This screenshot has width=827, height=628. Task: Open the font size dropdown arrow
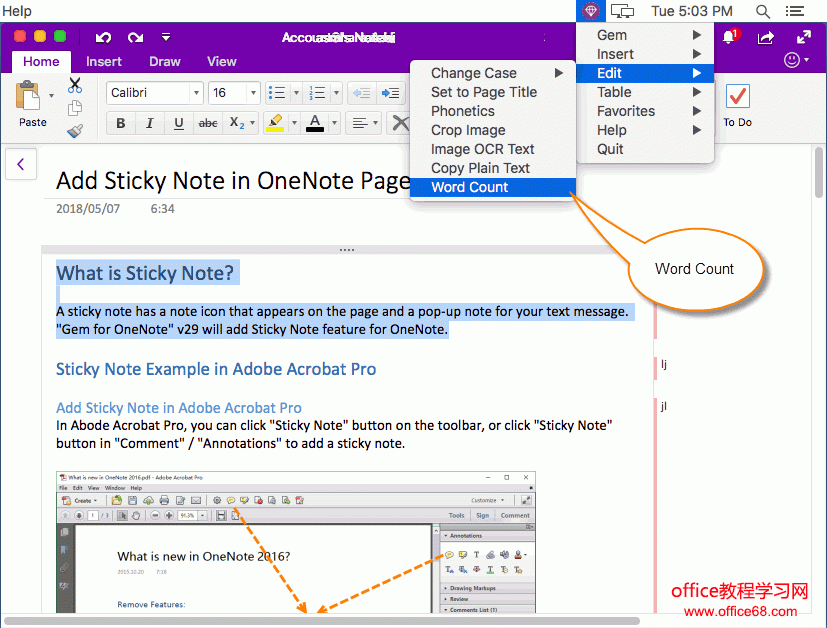(x=254, y=93)
